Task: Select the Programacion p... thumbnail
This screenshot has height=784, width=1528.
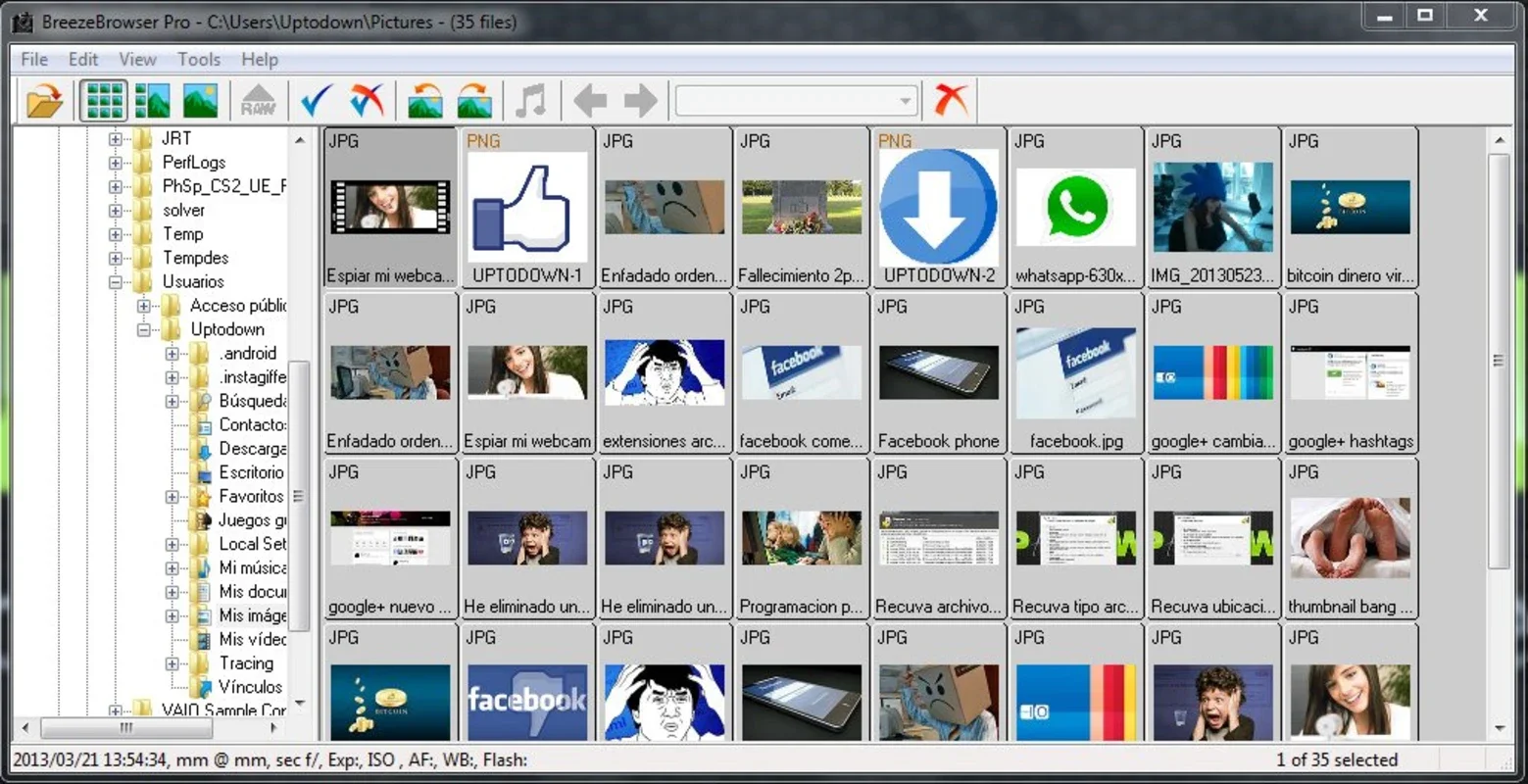Action: [802, 539]
